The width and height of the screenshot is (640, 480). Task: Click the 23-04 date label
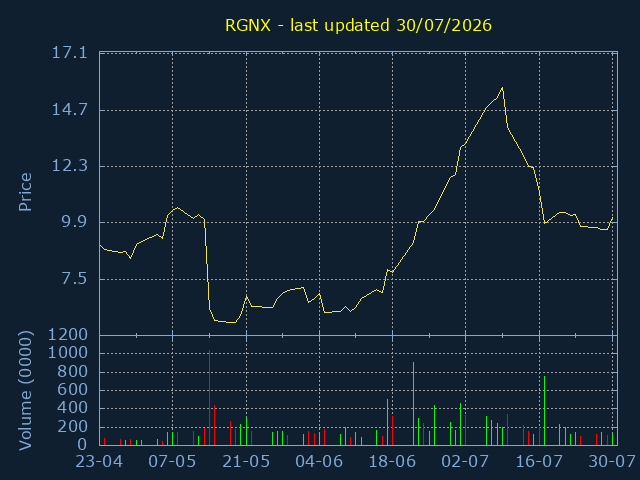pyautogui.click(x=100, y=462)
